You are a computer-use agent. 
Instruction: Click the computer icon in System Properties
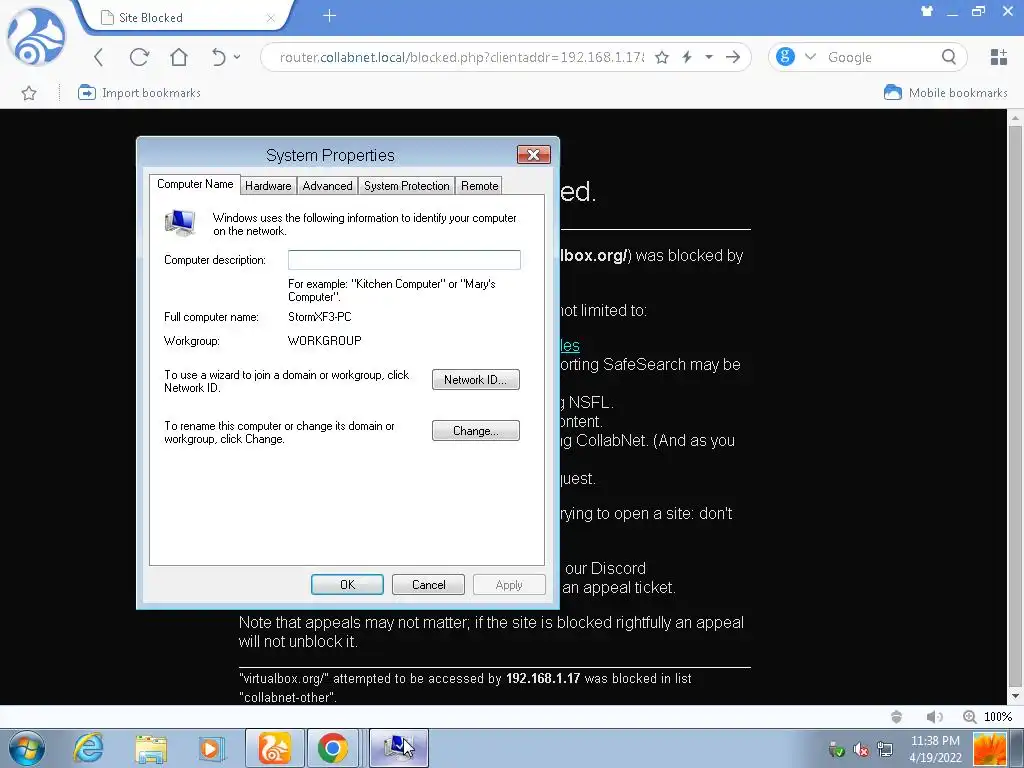pyautogui.click(x=180, y=223)
